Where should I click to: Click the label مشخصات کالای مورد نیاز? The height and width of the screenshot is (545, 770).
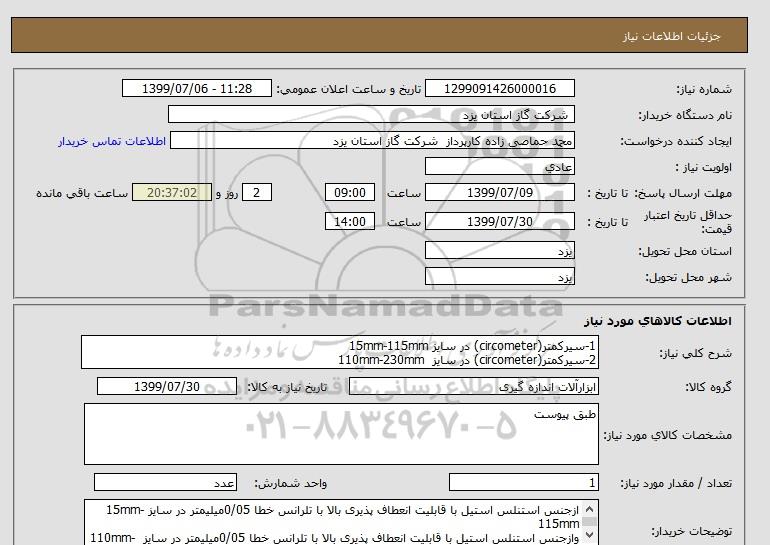tap(668, 435)
